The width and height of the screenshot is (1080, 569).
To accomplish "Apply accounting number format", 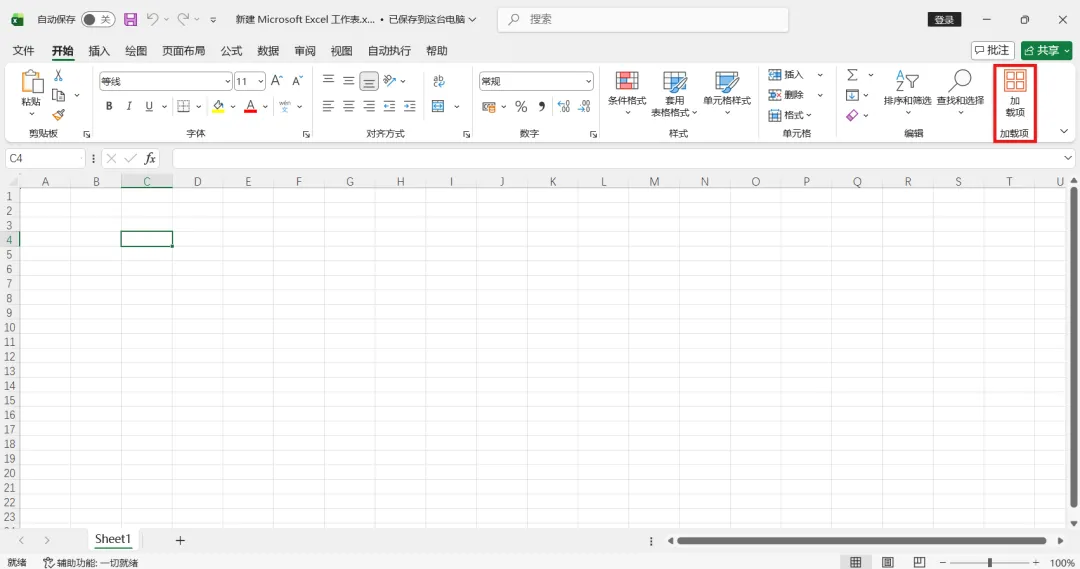I will pyautogui.click(x=489, y=107).
